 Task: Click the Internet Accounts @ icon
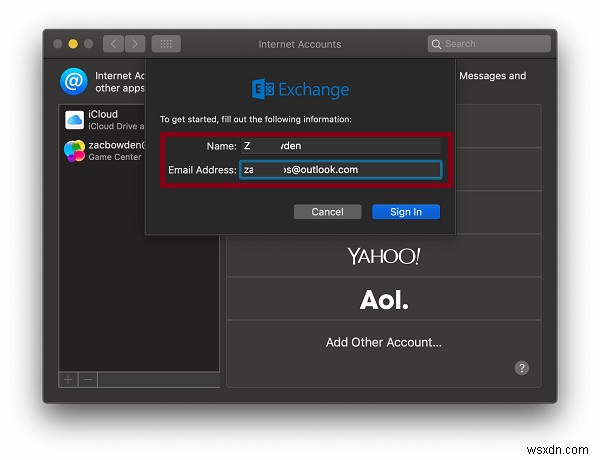pos(74,81)
